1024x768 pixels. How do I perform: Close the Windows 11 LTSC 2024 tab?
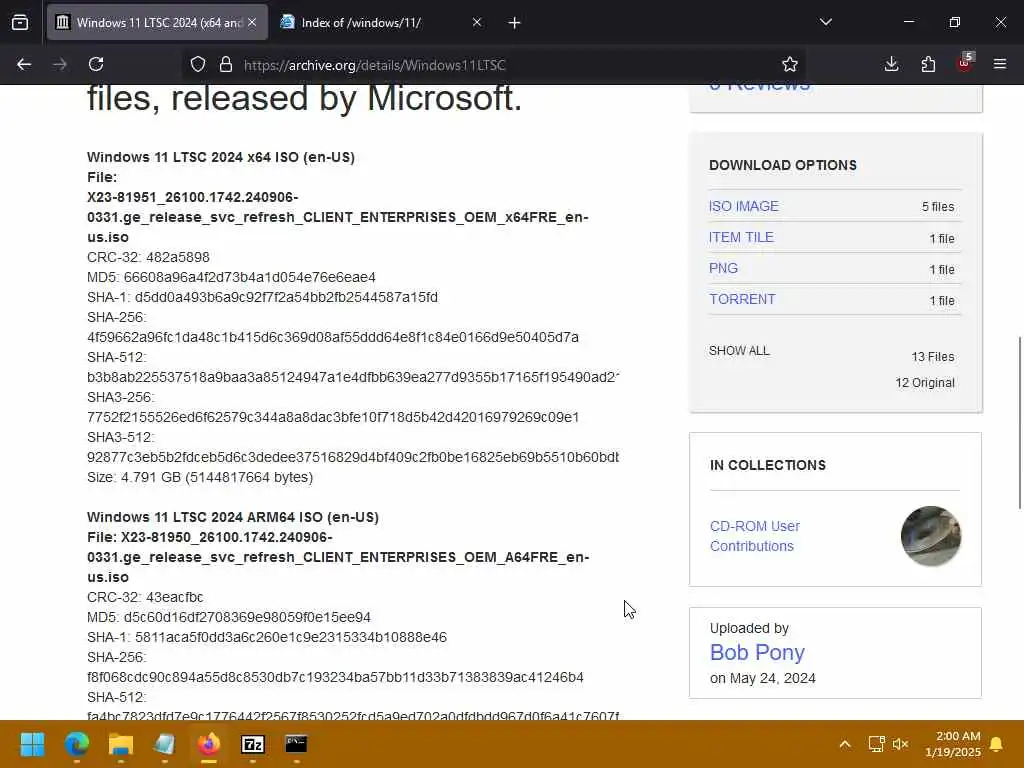coord(252,23)
